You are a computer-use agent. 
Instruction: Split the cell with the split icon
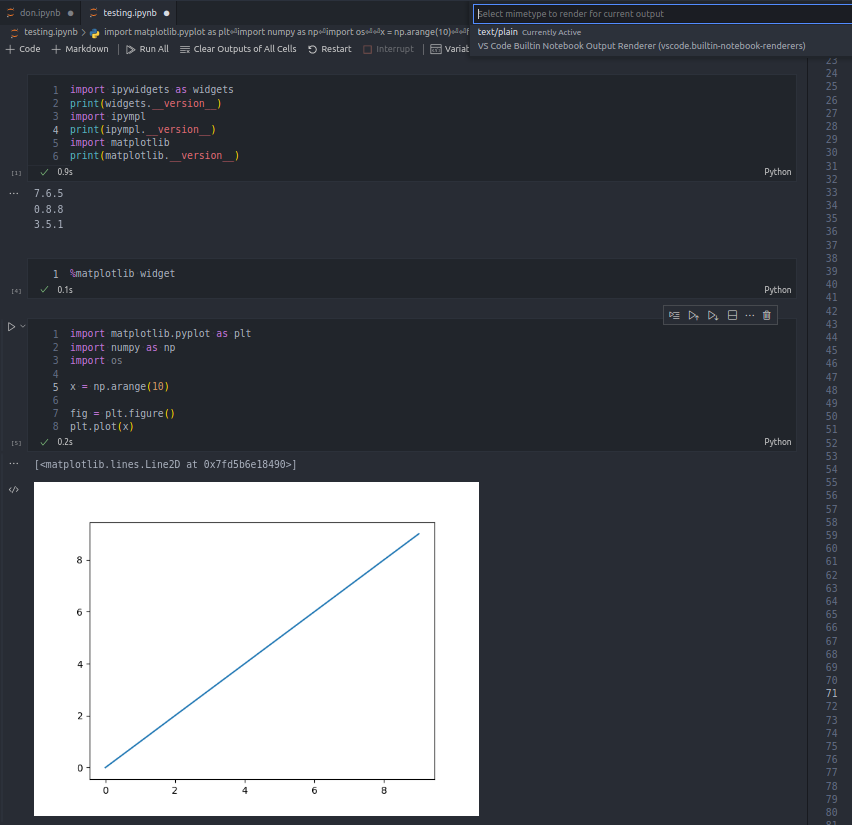(x=732, y=315)
